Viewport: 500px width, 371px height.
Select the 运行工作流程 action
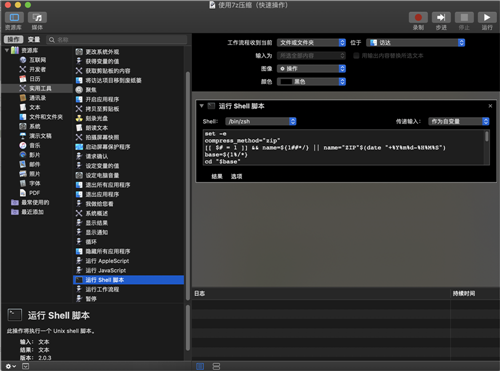pos(97,289)
